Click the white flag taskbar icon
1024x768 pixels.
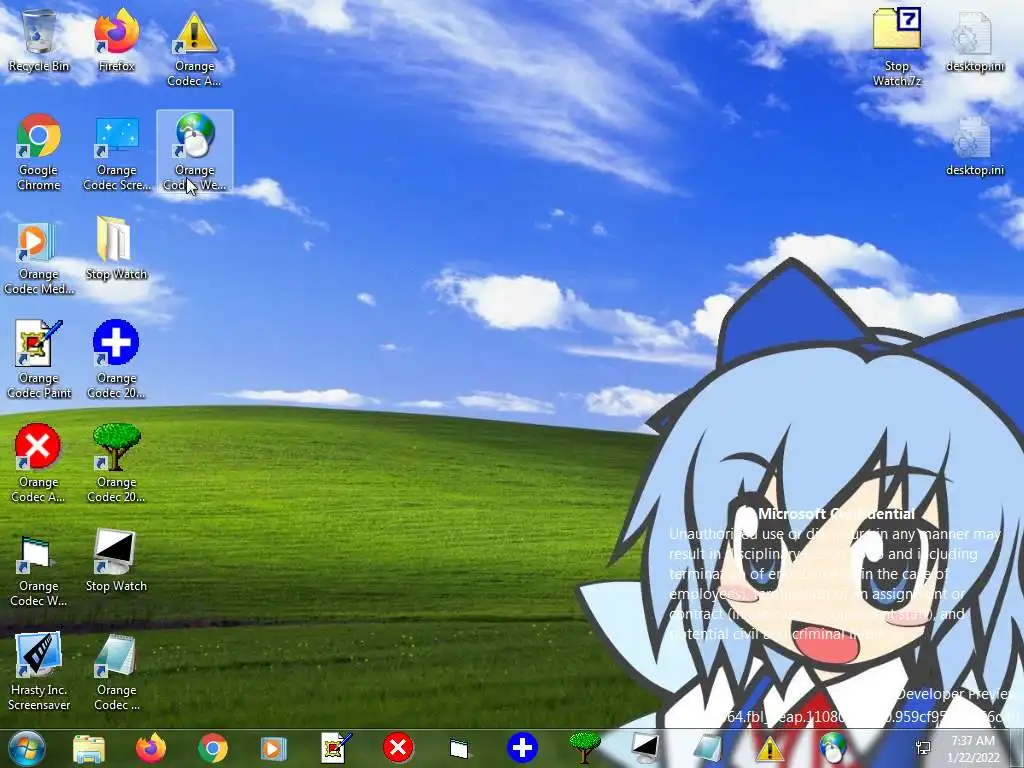tap(459, 748)
